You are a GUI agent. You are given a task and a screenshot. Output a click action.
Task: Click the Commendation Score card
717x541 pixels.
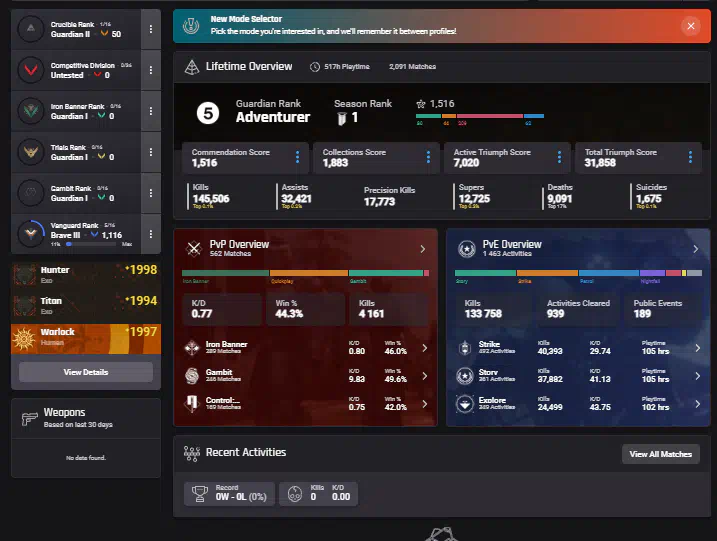click(246, 158)
